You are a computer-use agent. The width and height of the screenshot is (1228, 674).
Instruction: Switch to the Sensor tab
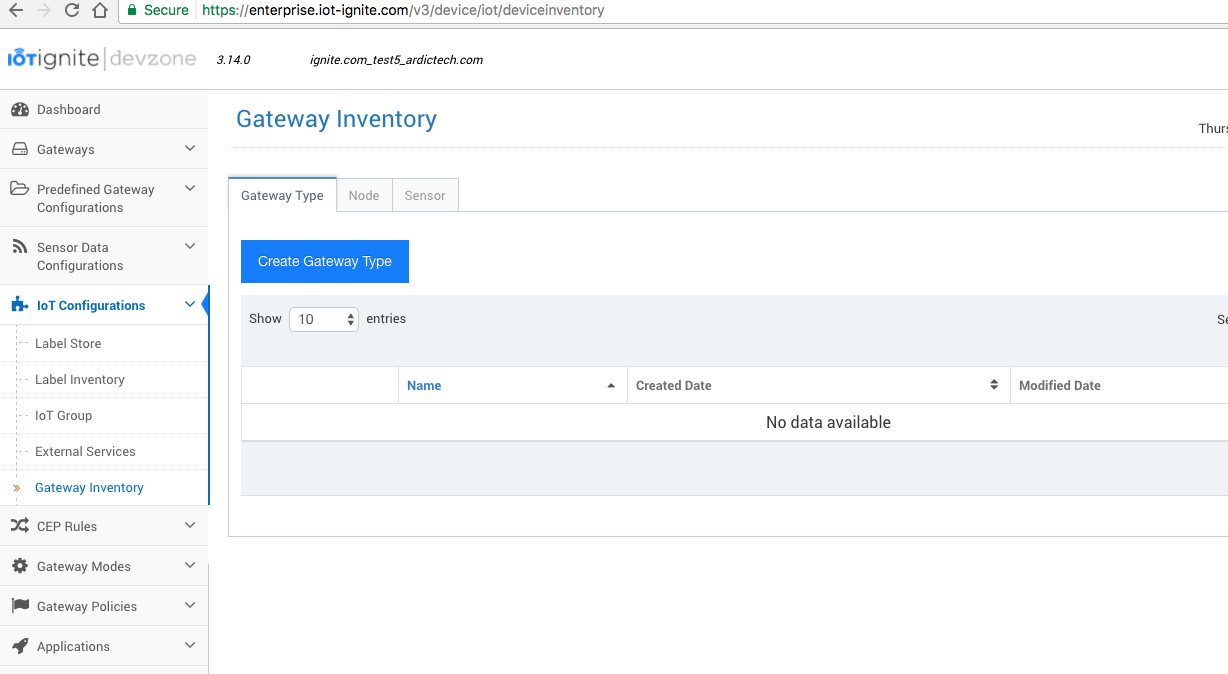click(x=424, y=195)
